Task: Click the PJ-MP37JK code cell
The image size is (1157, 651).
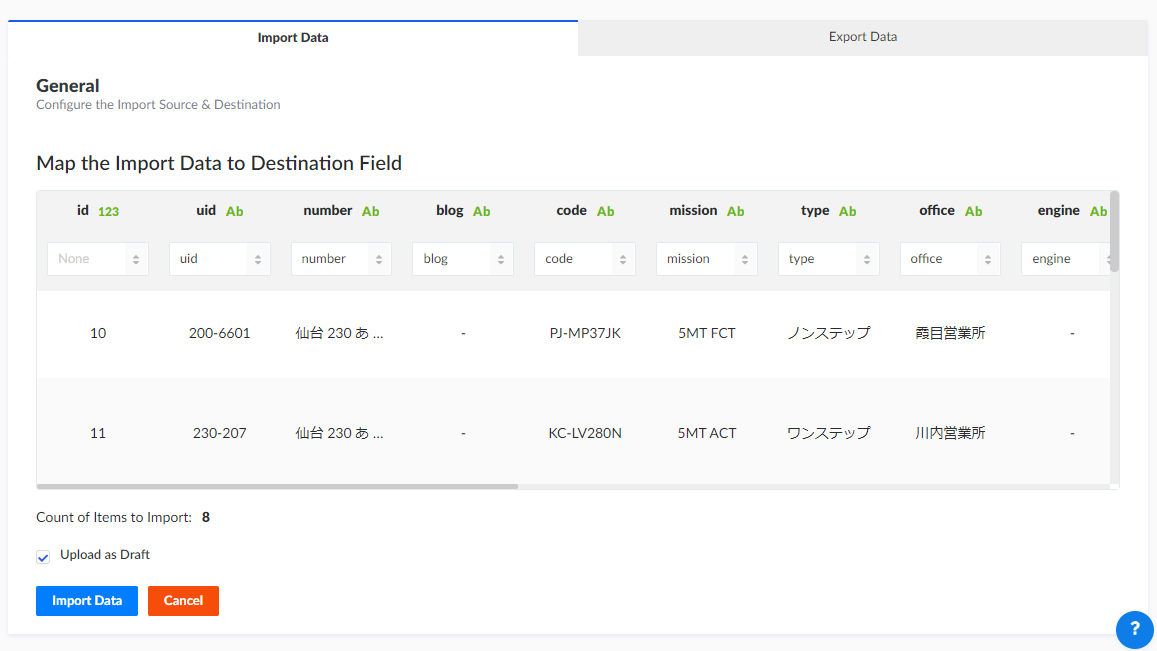Action: click(x=585, y=333)
